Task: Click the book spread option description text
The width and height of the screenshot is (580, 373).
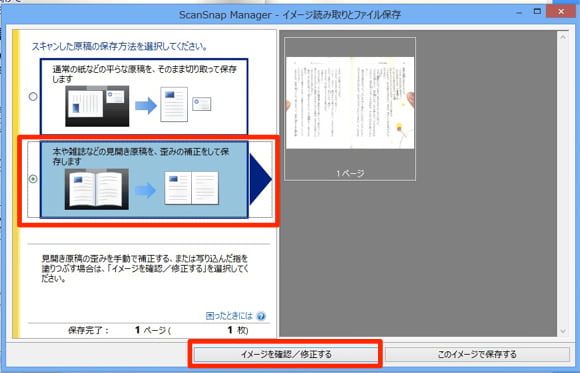Action: (x=141, y=156)
